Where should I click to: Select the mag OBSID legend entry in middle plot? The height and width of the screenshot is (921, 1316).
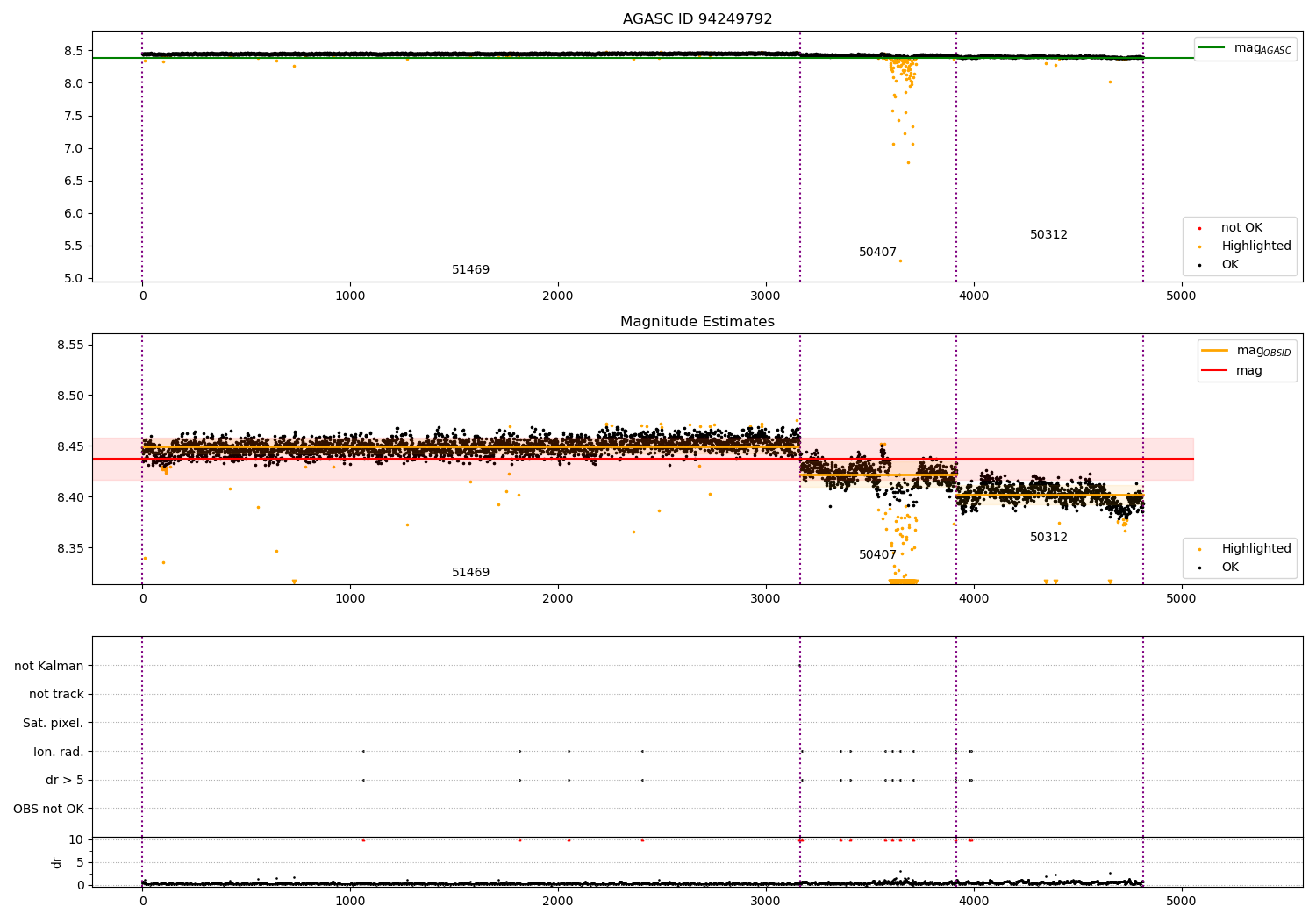point(1247,351)
